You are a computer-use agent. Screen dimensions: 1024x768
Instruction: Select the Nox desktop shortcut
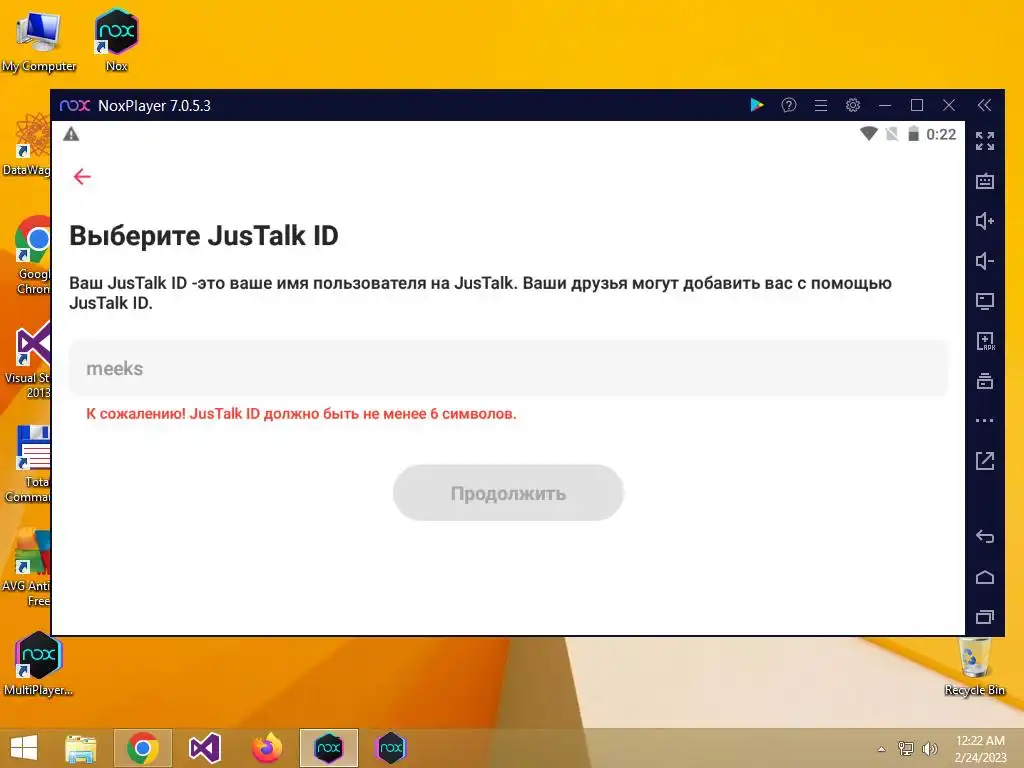116,40
